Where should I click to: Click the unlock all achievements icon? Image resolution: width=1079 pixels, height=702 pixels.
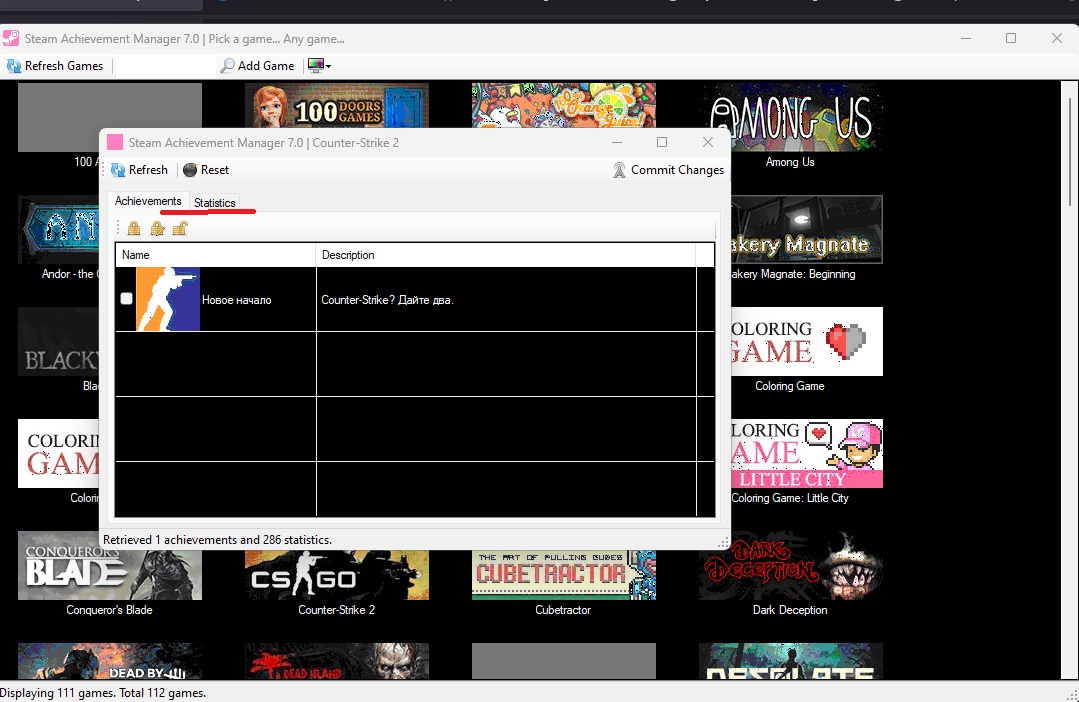pos(180,228)
